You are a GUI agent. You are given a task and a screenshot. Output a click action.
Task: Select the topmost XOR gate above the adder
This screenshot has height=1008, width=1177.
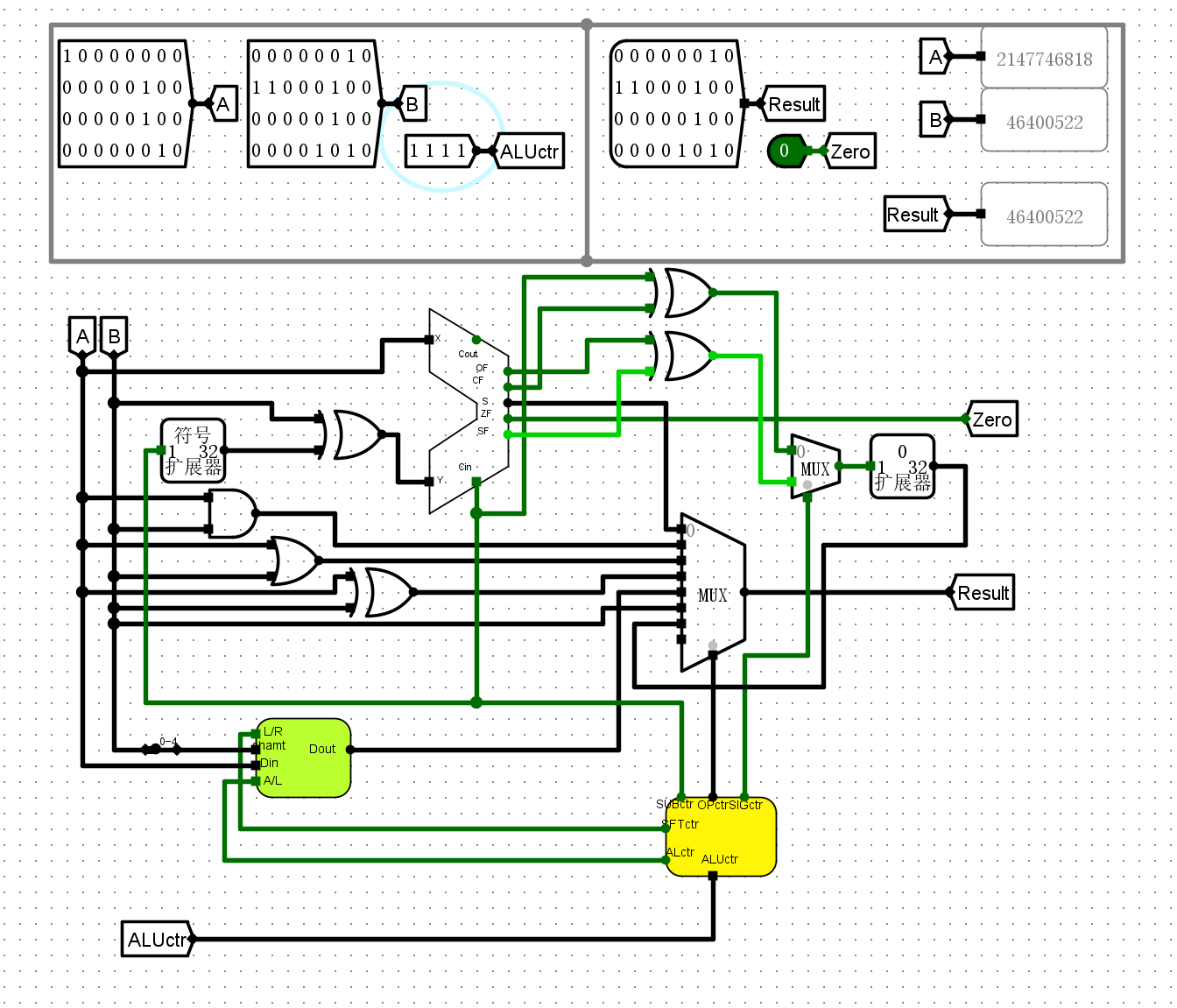pos(683,293)
